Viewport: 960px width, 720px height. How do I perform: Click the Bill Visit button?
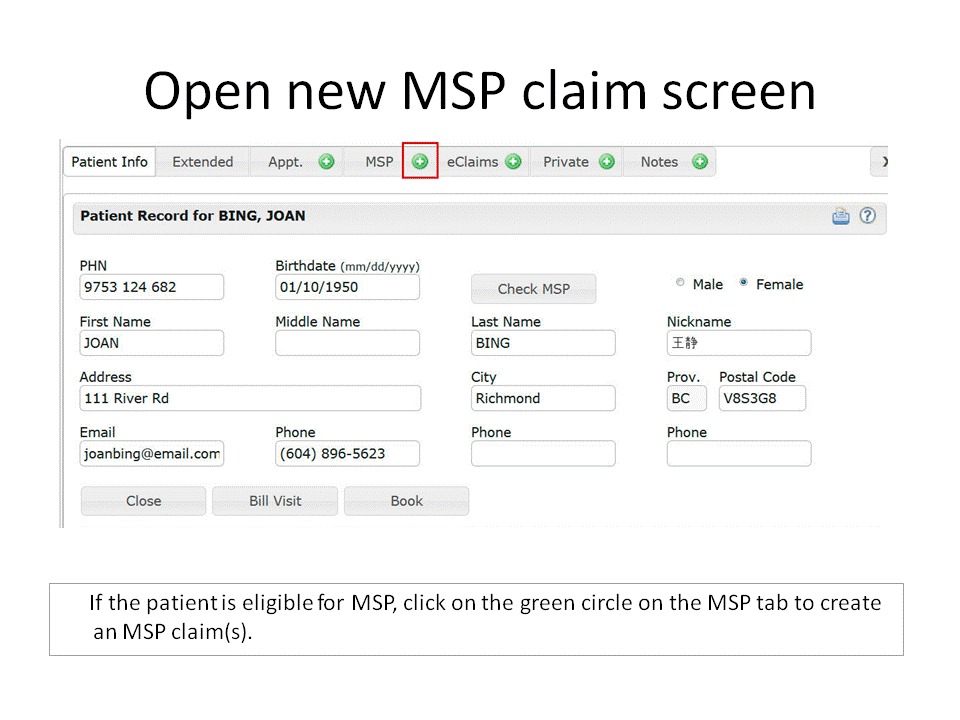274,500
